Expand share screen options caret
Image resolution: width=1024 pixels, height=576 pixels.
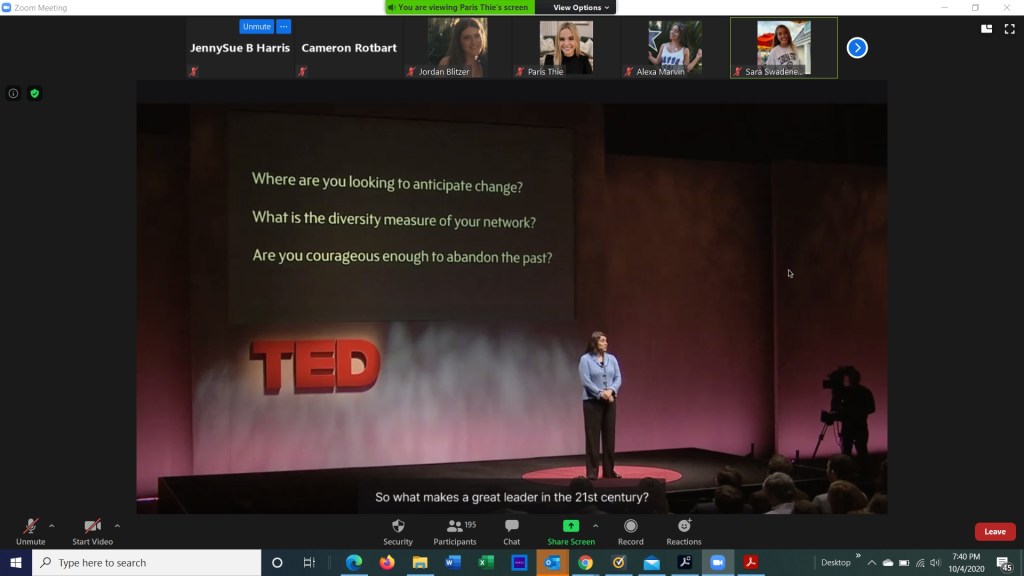[x=596, y=526]
